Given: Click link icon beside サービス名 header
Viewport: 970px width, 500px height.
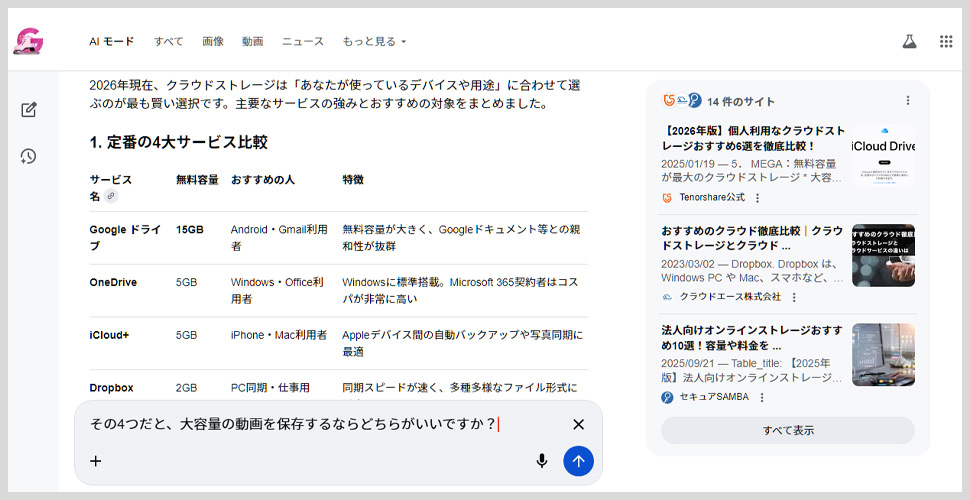Looking at the screenshot, I should point(111,196).
